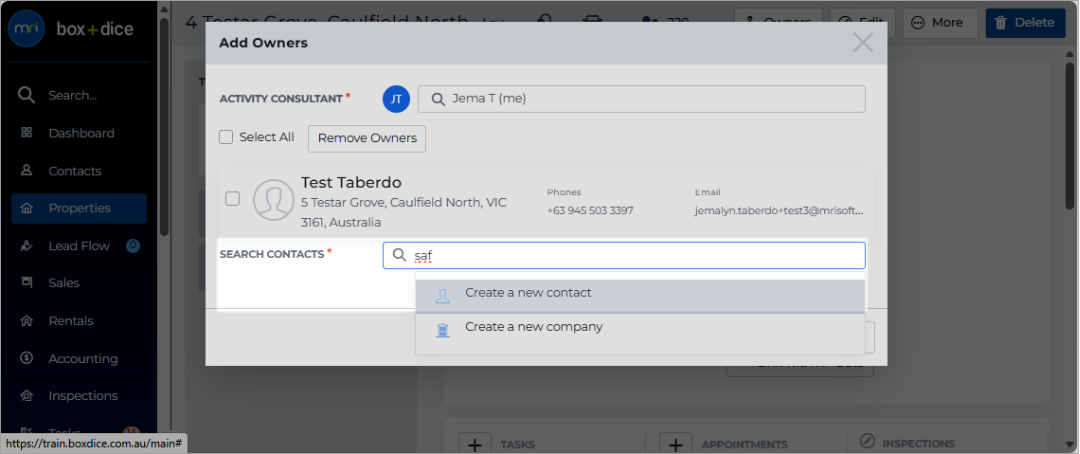The width and height of the screenshot is (1080, 454).
Task: Click magnifier icon in Activity Consultant field
Action: [x=437, y=99]
